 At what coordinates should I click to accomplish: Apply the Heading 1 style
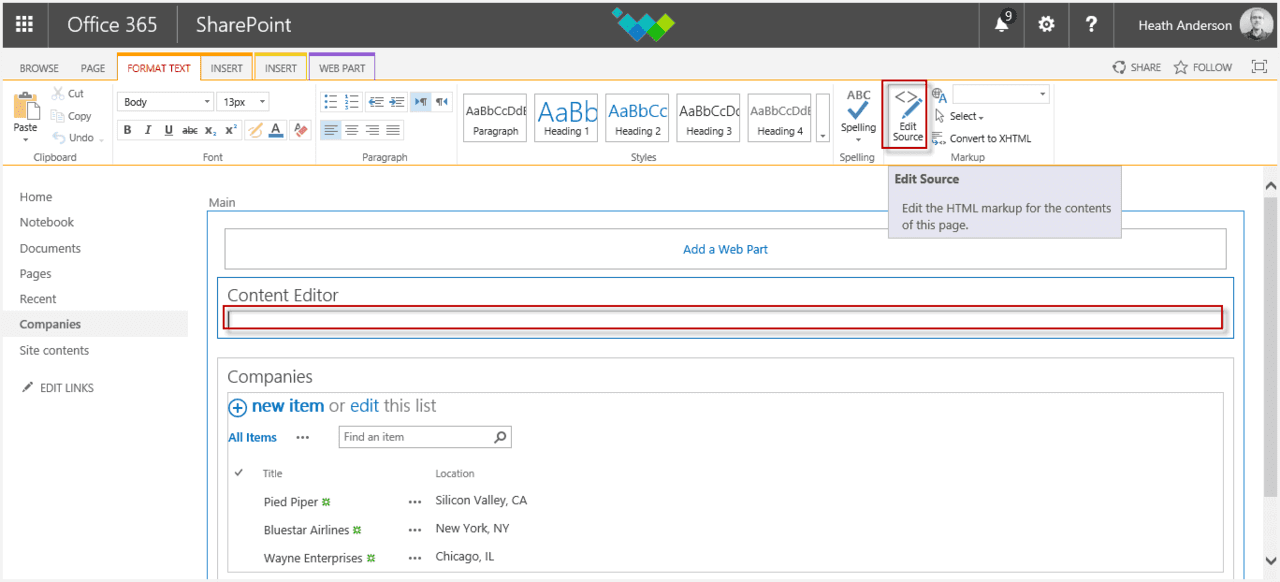pos(566,118)
